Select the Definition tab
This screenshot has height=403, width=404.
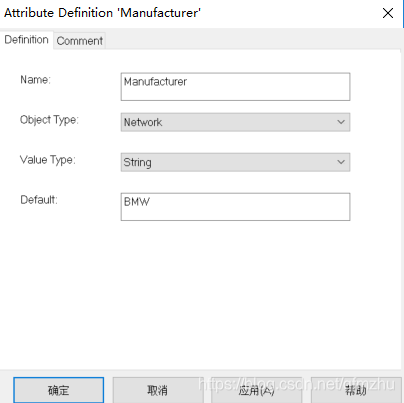coord(26,40)
